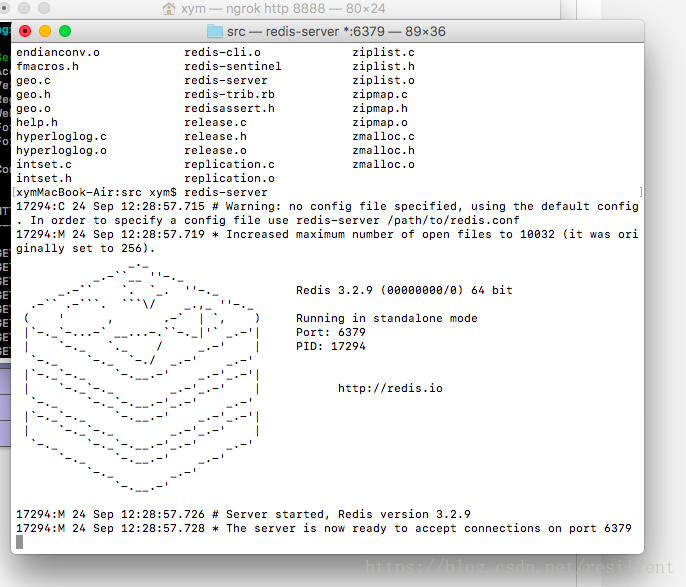Click the folder icon in redis-server title bar

(214, 31)
